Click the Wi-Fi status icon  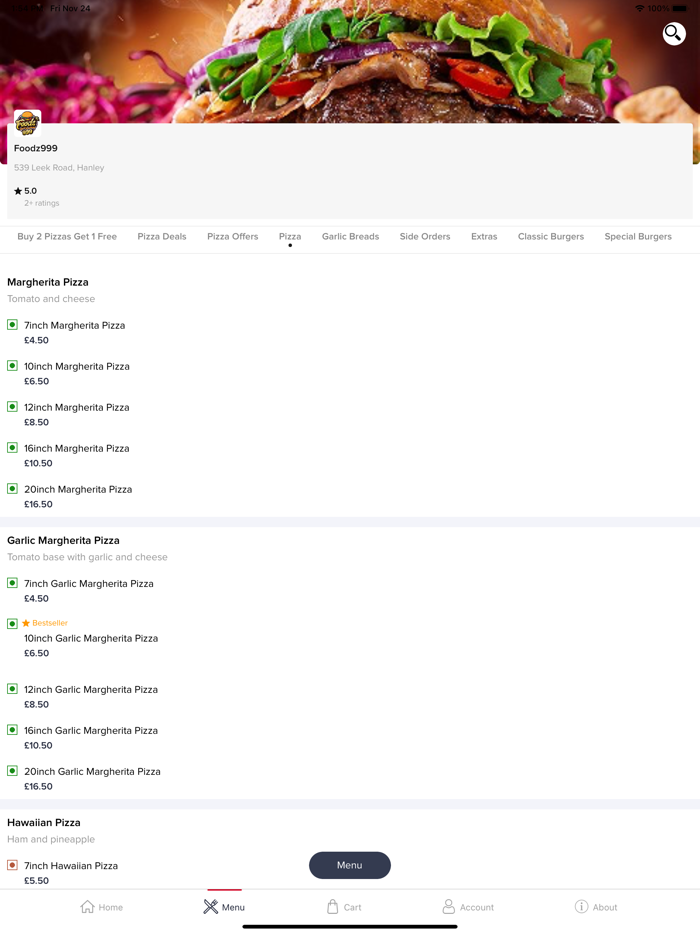(x=640, y=8)
